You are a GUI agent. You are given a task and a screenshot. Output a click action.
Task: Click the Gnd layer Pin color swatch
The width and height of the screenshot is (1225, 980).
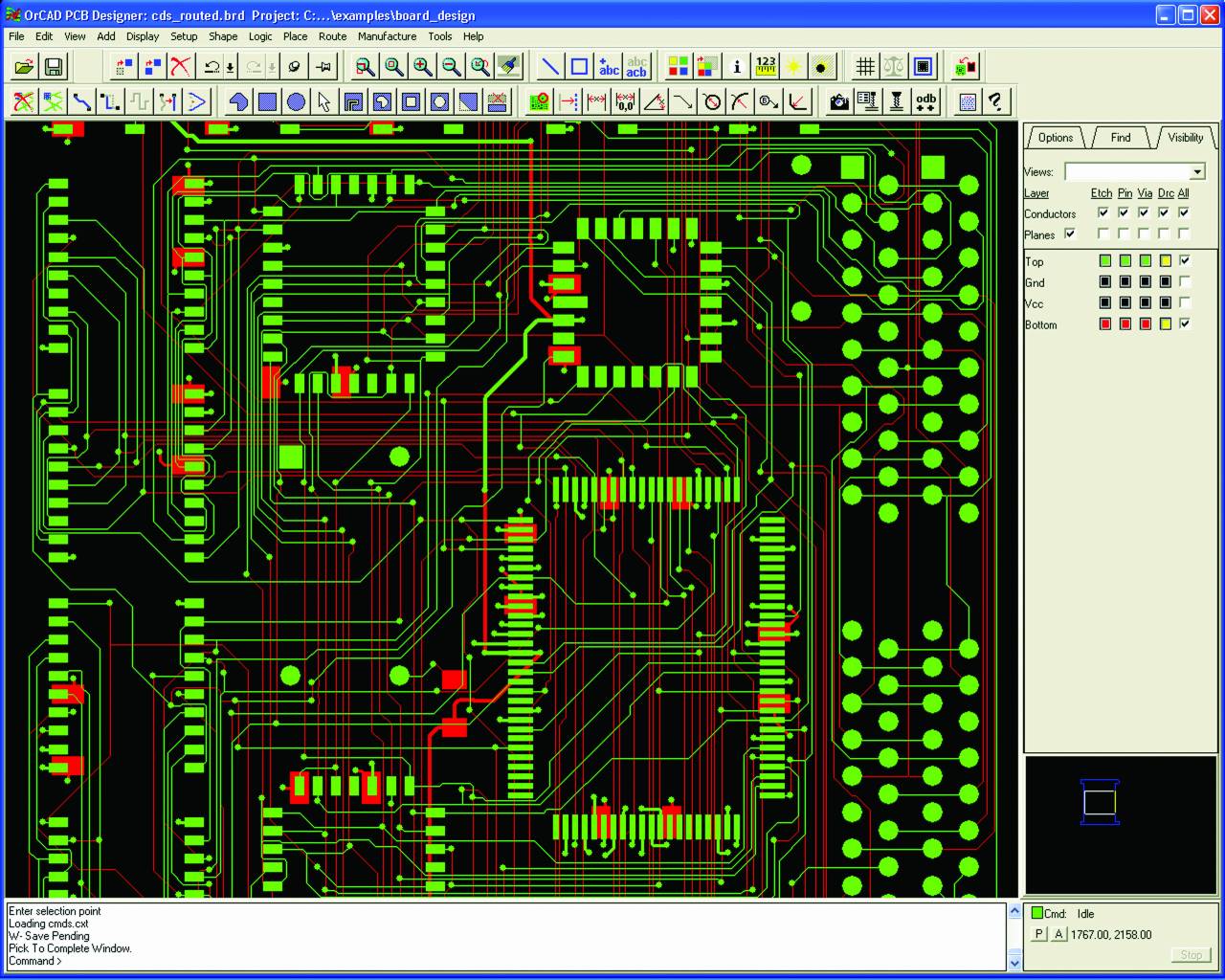[x=1125, y=281]
